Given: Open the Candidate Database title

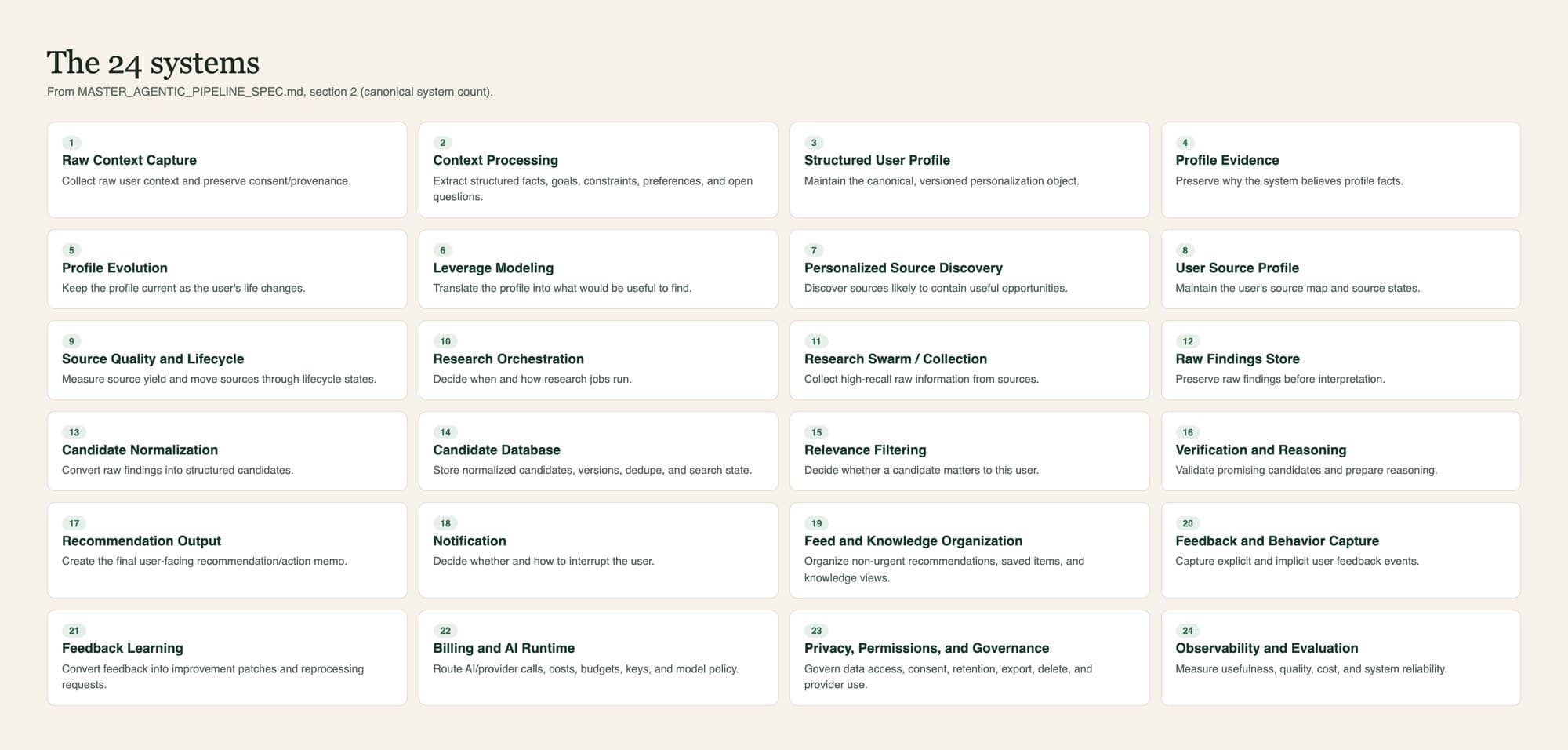Looking at the screenshot, I should tap(497, 450).
